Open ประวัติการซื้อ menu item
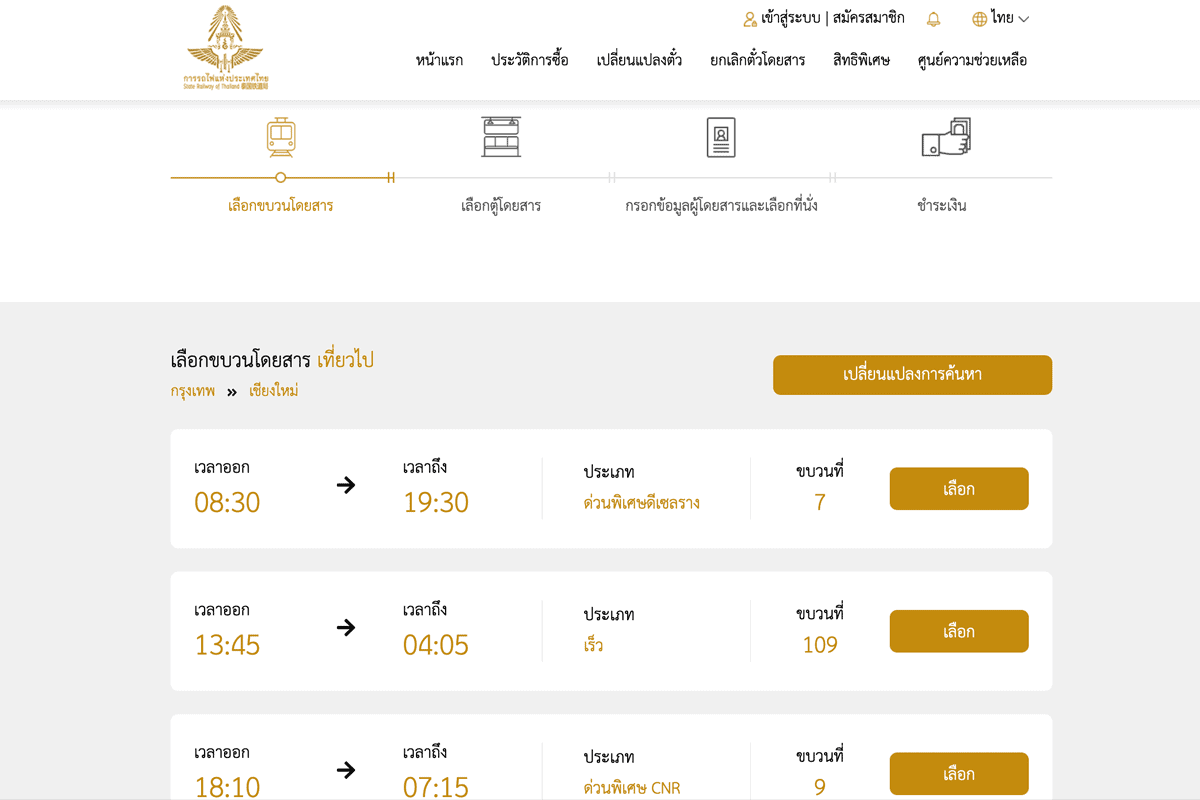This screenshot has height=800, width=1200. (x=530, y=60)
